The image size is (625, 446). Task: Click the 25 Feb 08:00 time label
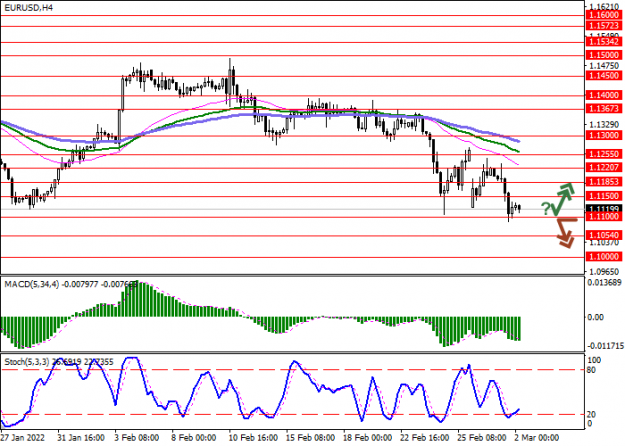coord(482,438)
